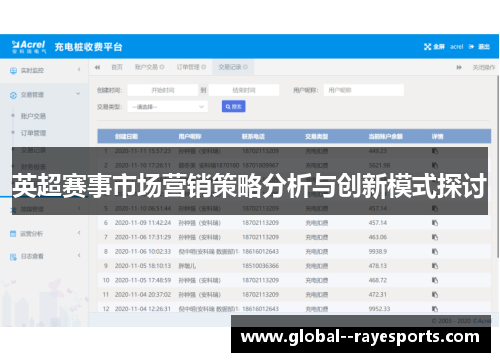This screenshot has height=362, width=500.
Task: Select date 2020-11-09 11:42:24
Action: [143, 223]
